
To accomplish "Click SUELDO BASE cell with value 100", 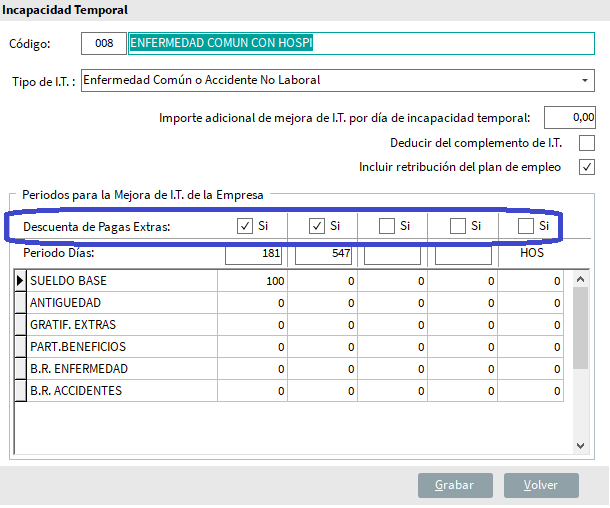I will (255, 281).
